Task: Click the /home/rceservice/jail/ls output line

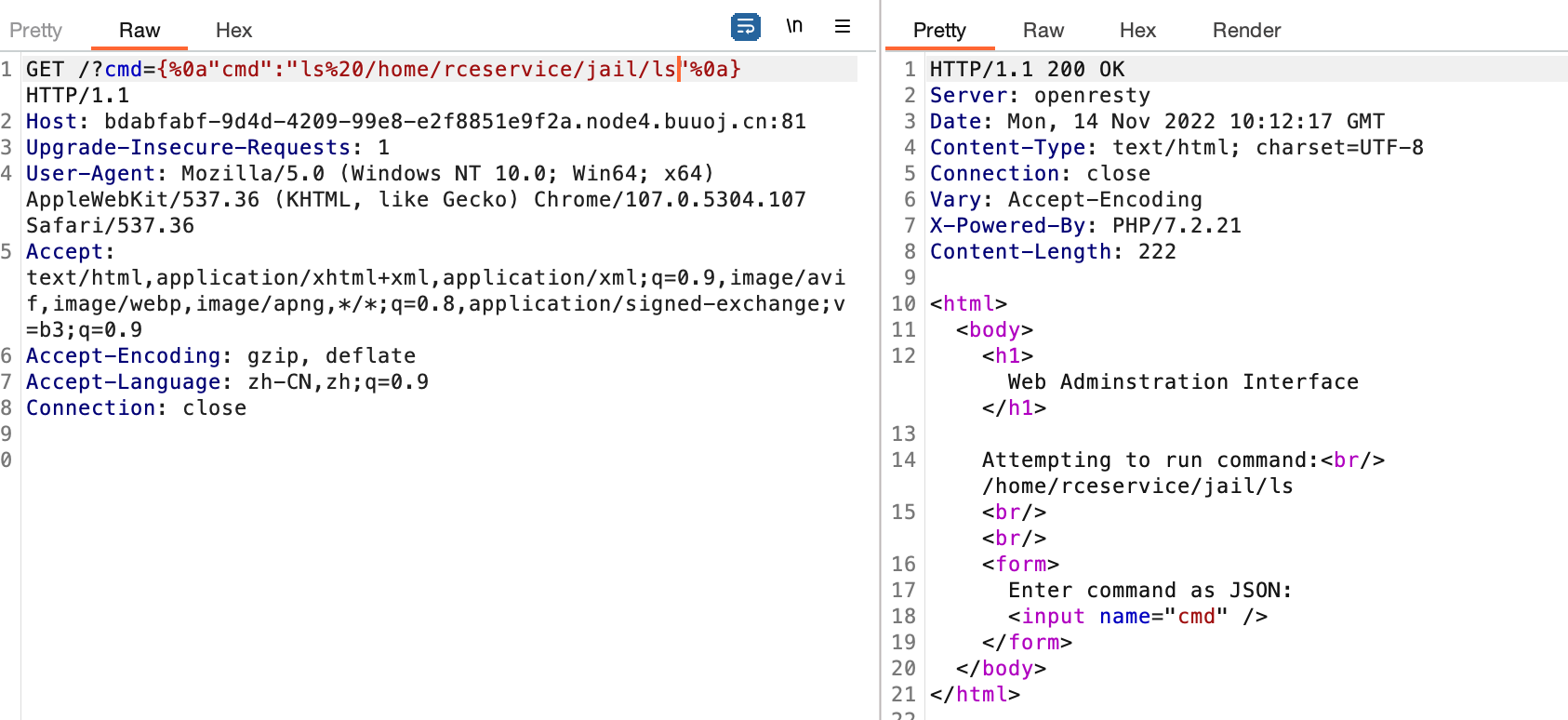Action: coord(1137,486)
